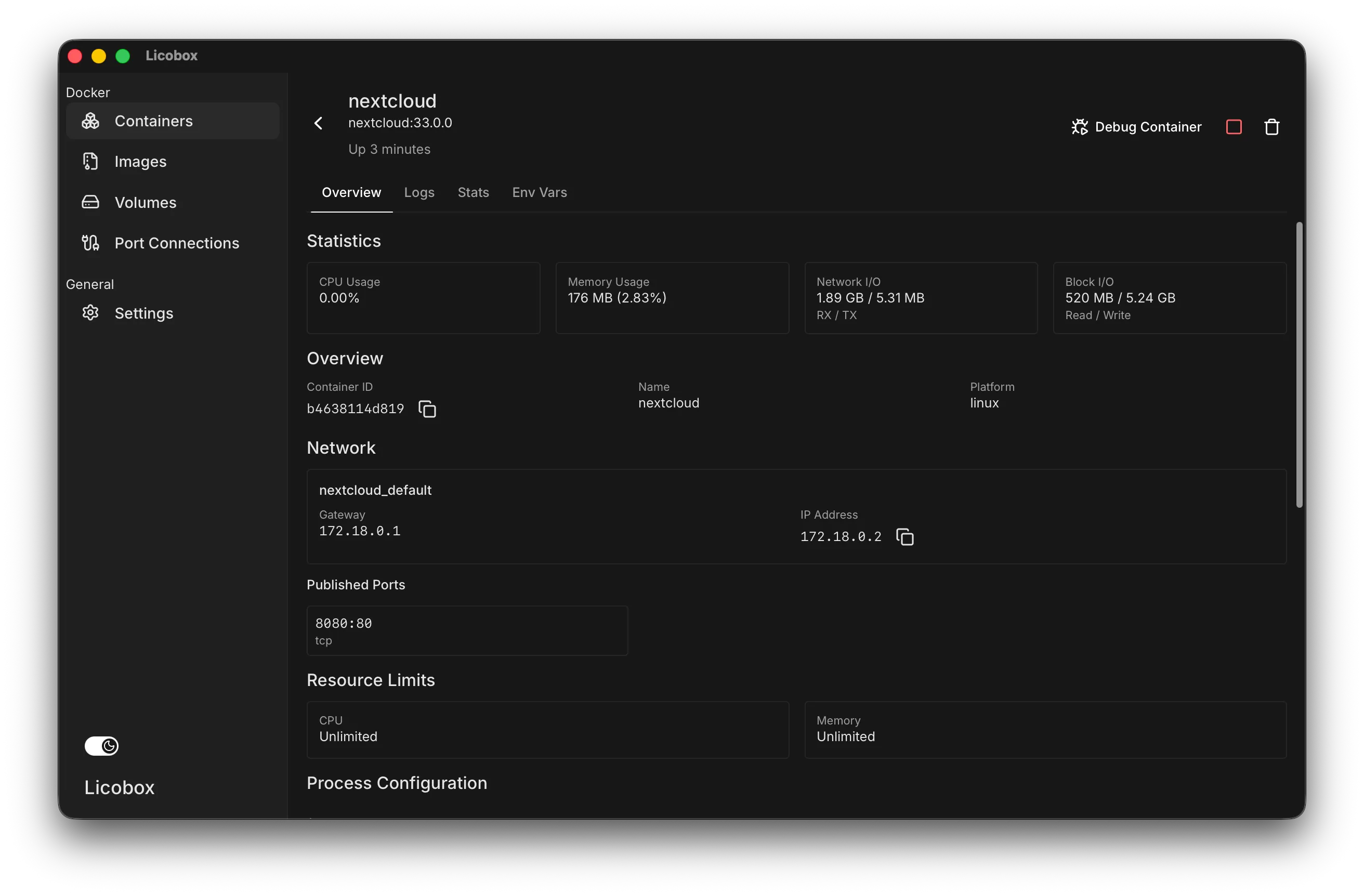Click the Network section heading

point(341,447)
